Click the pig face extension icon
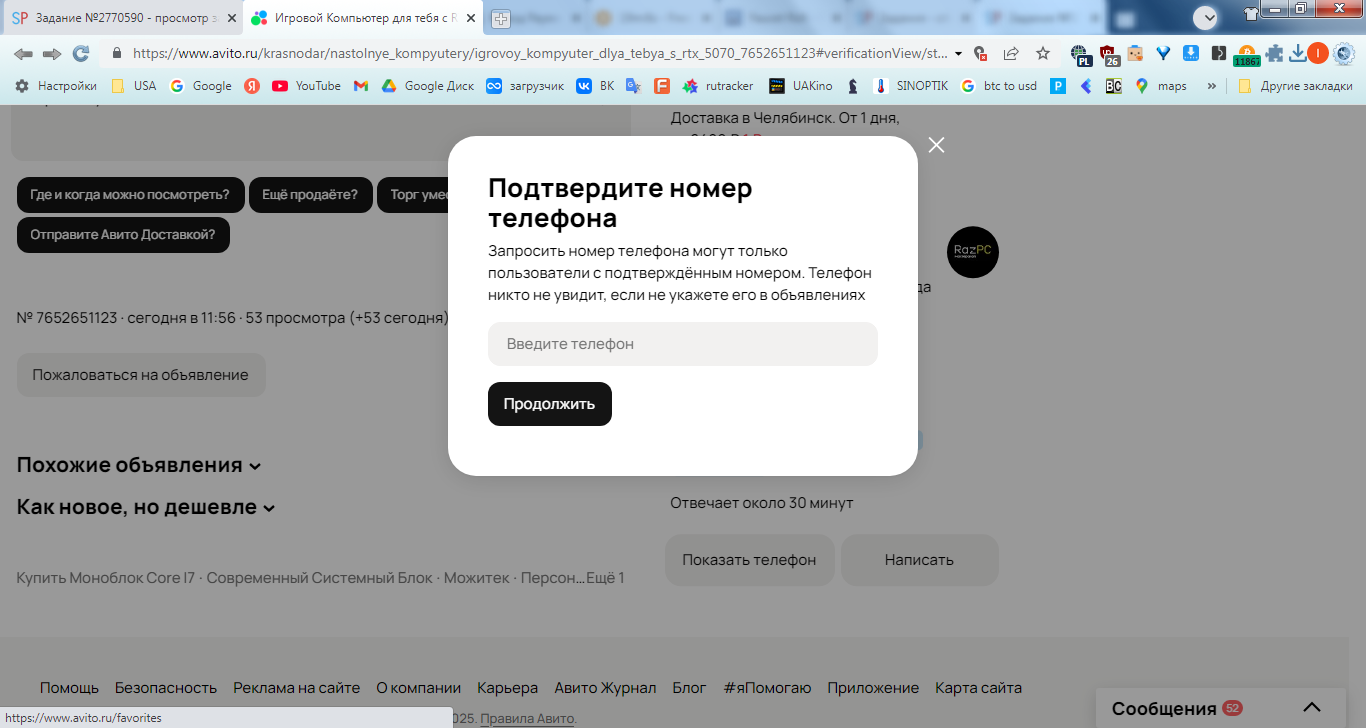 1136,54
